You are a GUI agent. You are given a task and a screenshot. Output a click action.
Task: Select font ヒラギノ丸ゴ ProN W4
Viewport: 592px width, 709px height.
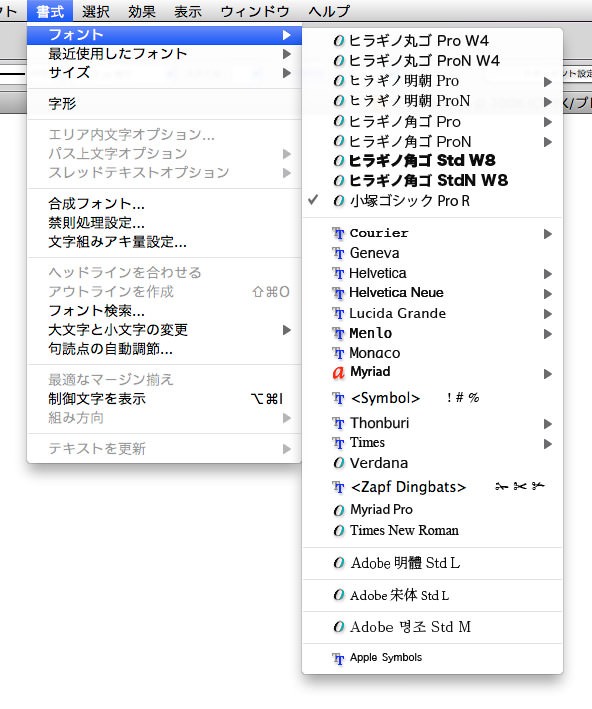click(432, 61)
